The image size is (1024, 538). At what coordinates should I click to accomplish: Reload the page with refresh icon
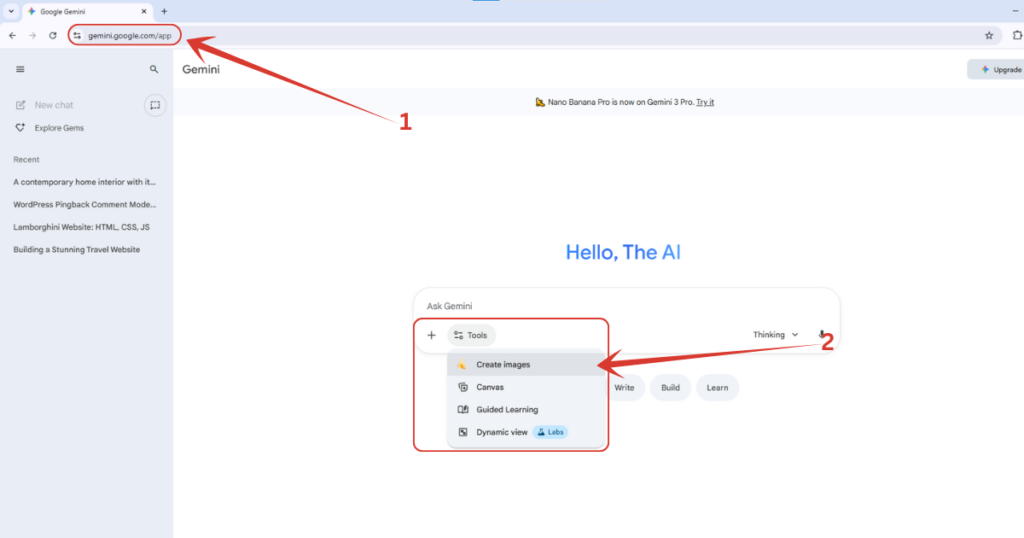[x=53, y=35]
